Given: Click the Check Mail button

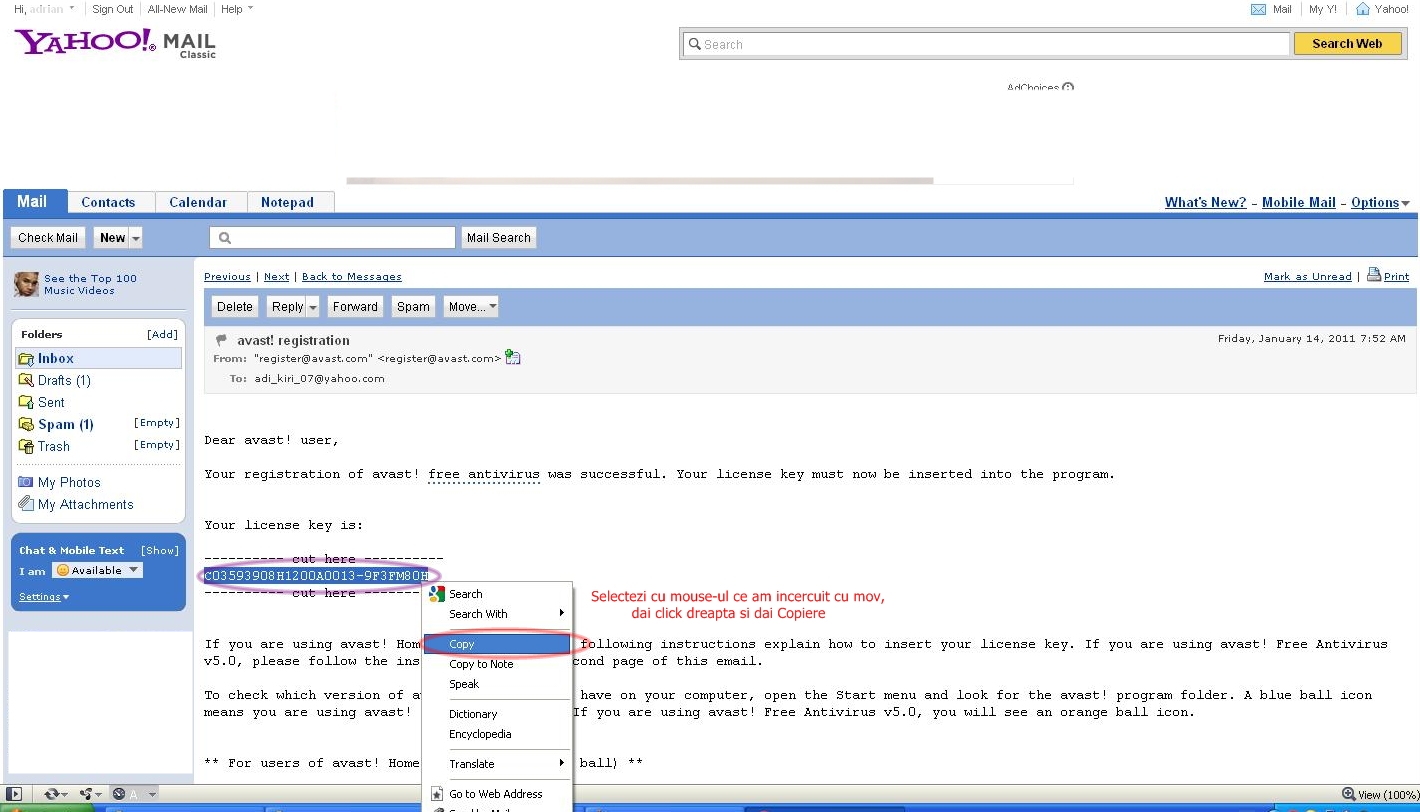Looking at the screenshot, I should [48, 238].
